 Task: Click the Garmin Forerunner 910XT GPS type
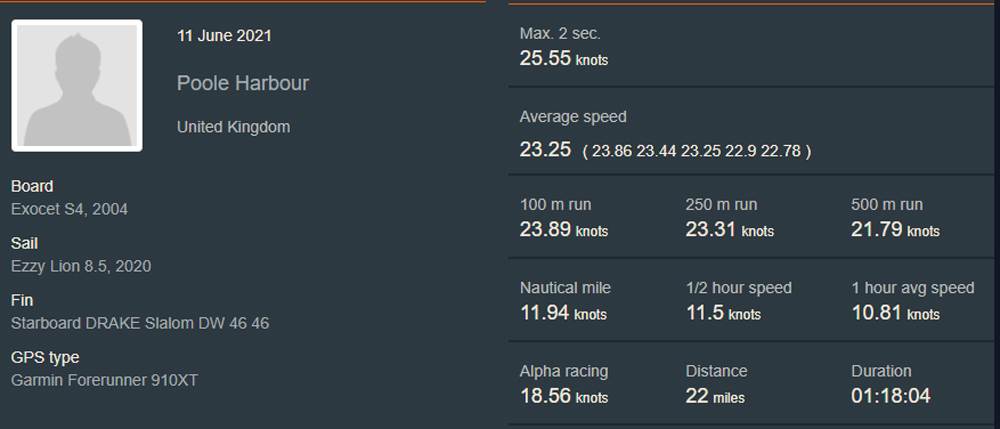pos(104,380)
